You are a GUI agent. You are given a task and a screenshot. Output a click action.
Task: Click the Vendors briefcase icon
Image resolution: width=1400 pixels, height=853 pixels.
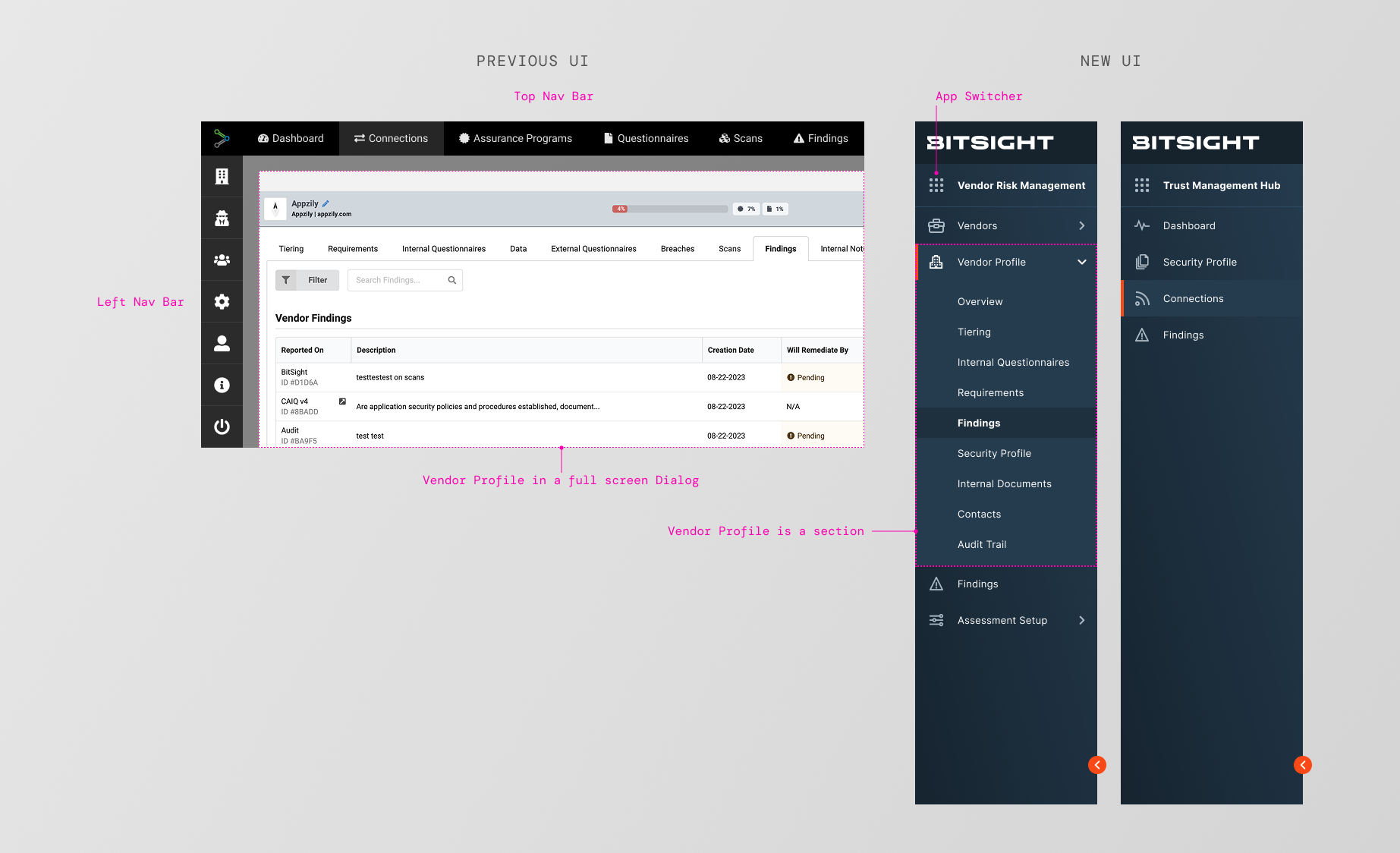click(936, 225)
